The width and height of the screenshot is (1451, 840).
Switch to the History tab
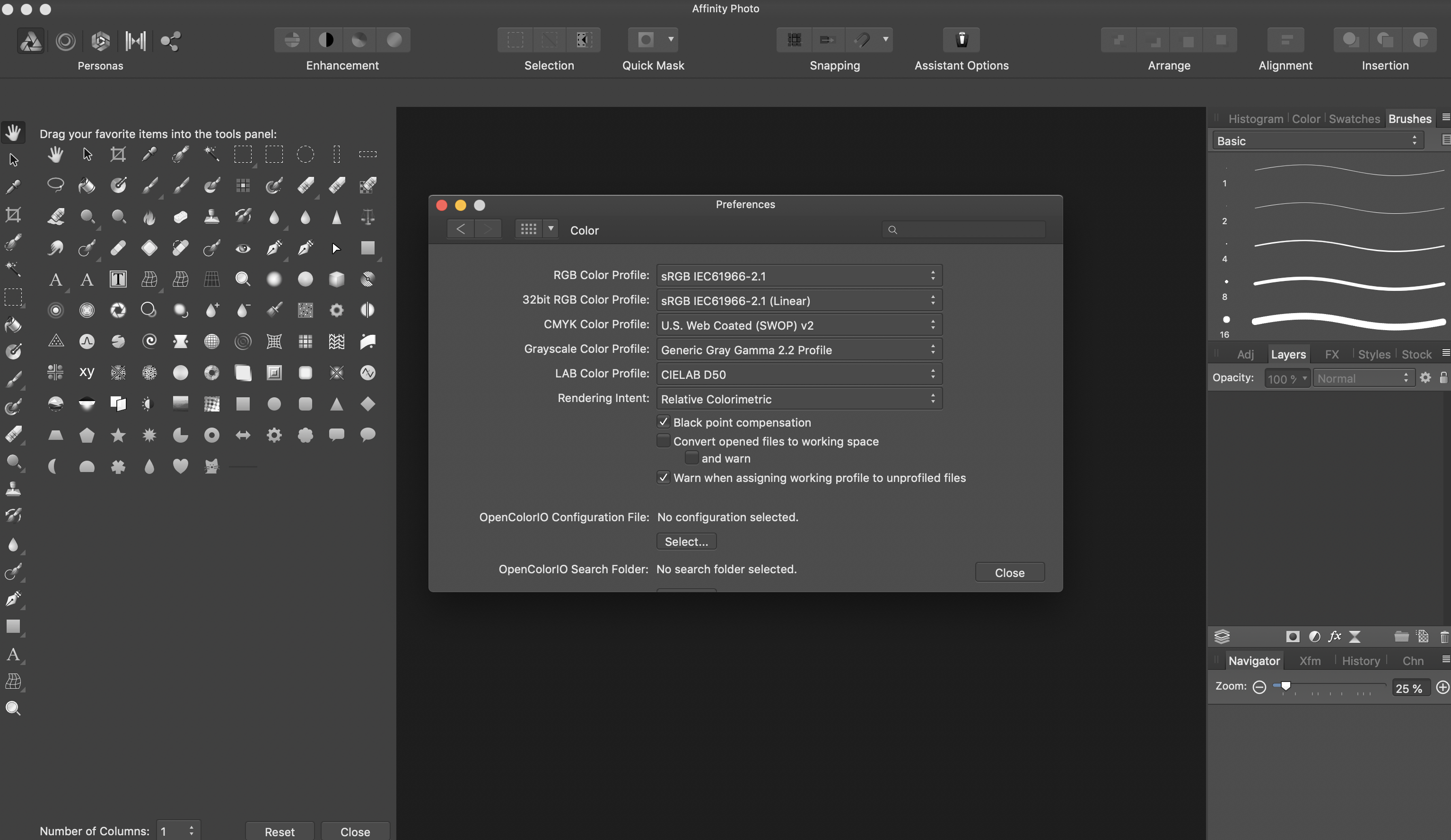1361,660
